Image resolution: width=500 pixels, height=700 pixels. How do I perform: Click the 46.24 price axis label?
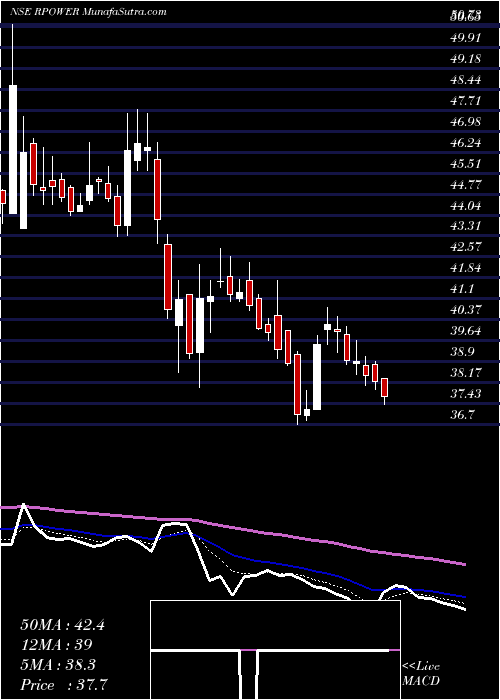point(465,143)
